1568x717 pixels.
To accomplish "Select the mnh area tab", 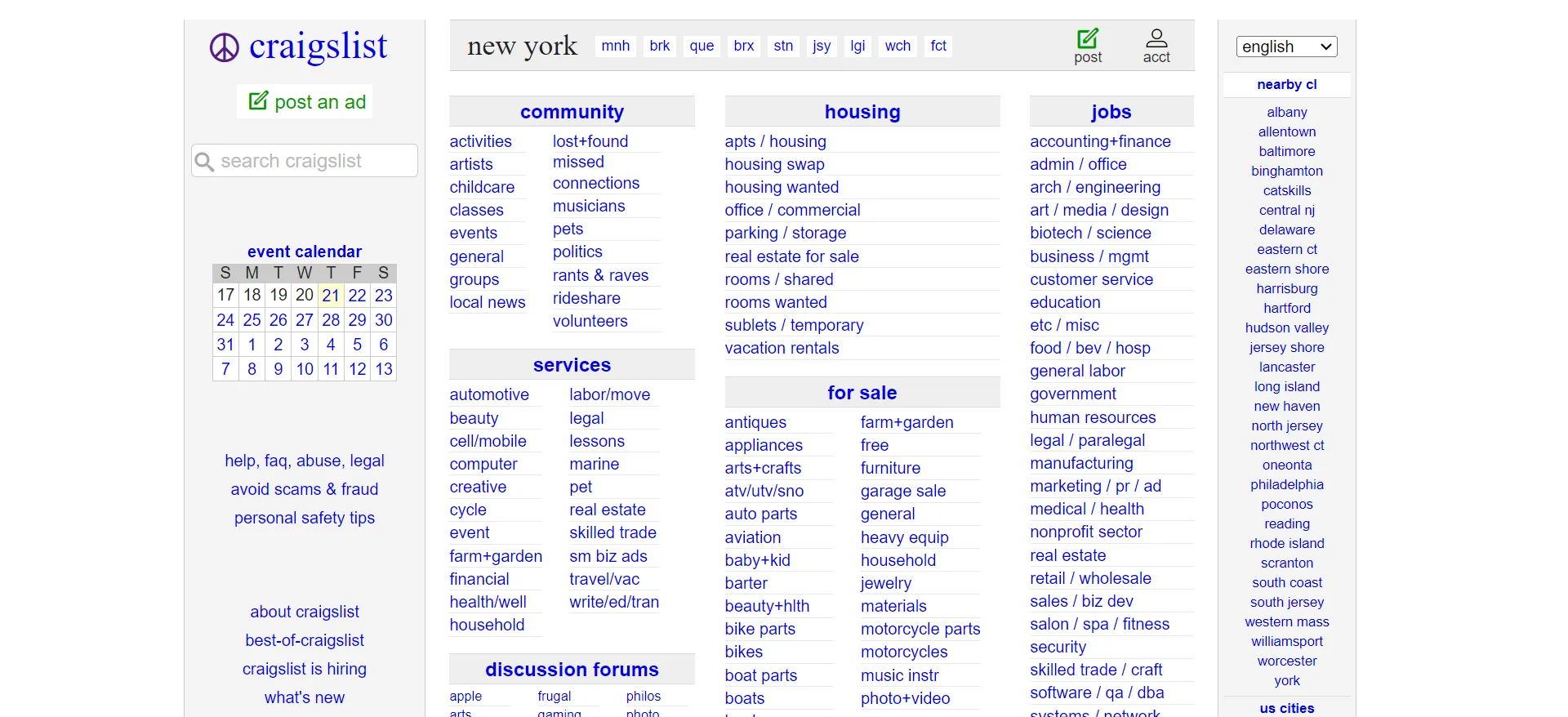I will coord(616,46).
